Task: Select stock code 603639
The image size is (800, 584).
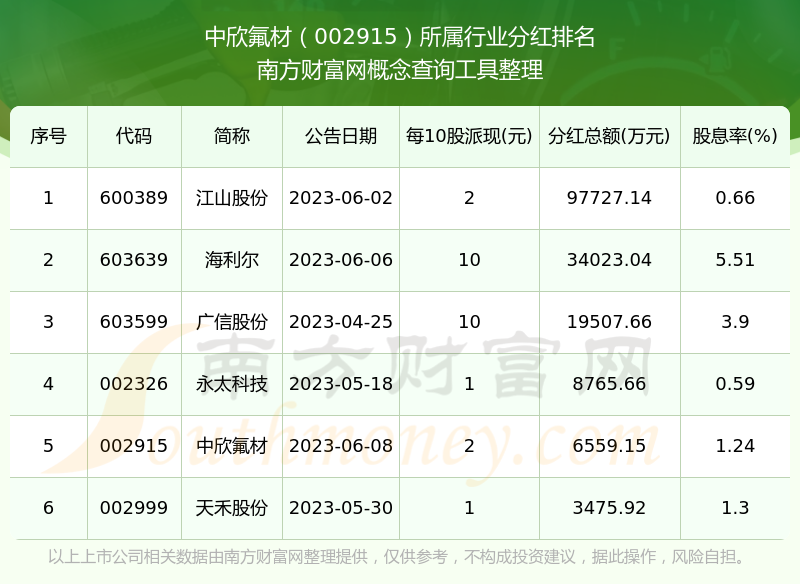Action: [134, 260]
